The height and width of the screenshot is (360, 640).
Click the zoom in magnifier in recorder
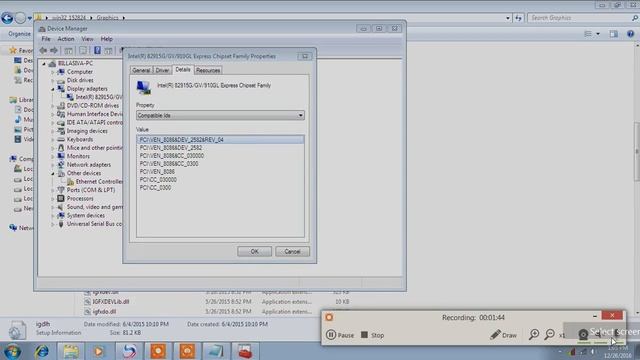pyautogui.click(x=534, y=335)
